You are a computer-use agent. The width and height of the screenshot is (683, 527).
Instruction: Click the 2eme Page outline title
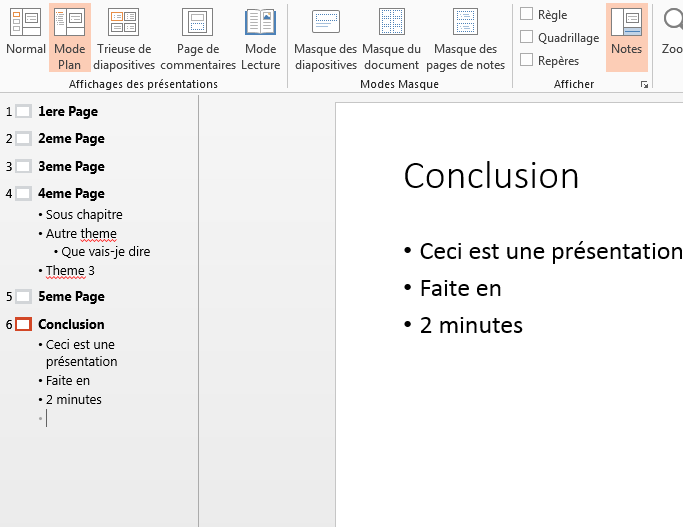[71, 139]
